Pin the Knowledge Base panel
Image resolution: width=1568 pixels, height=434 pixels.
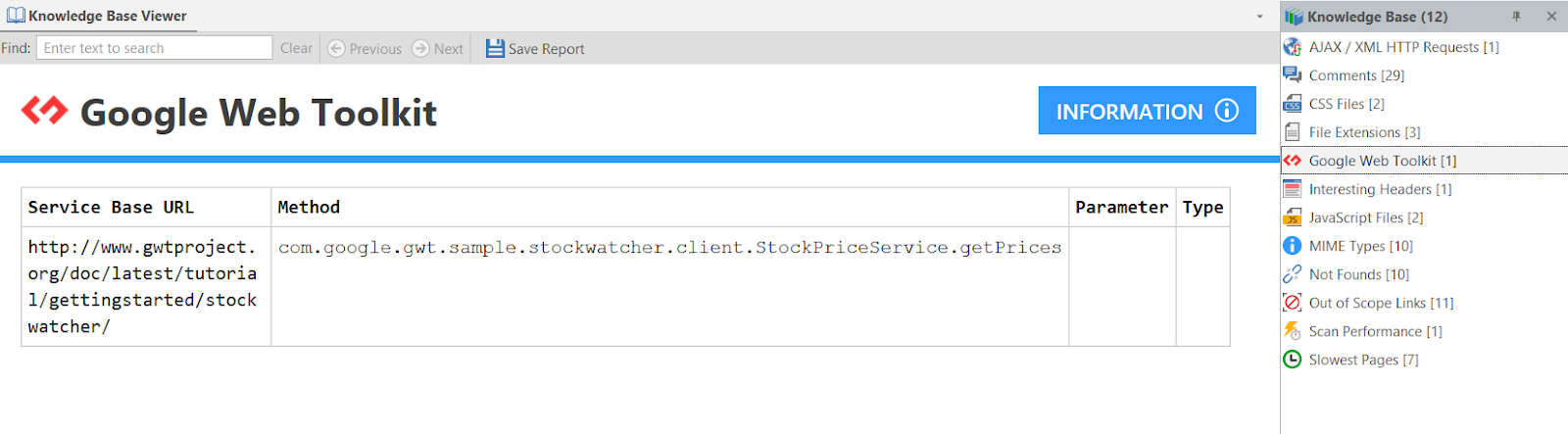pyautogui.click(x=1516, y=17)
